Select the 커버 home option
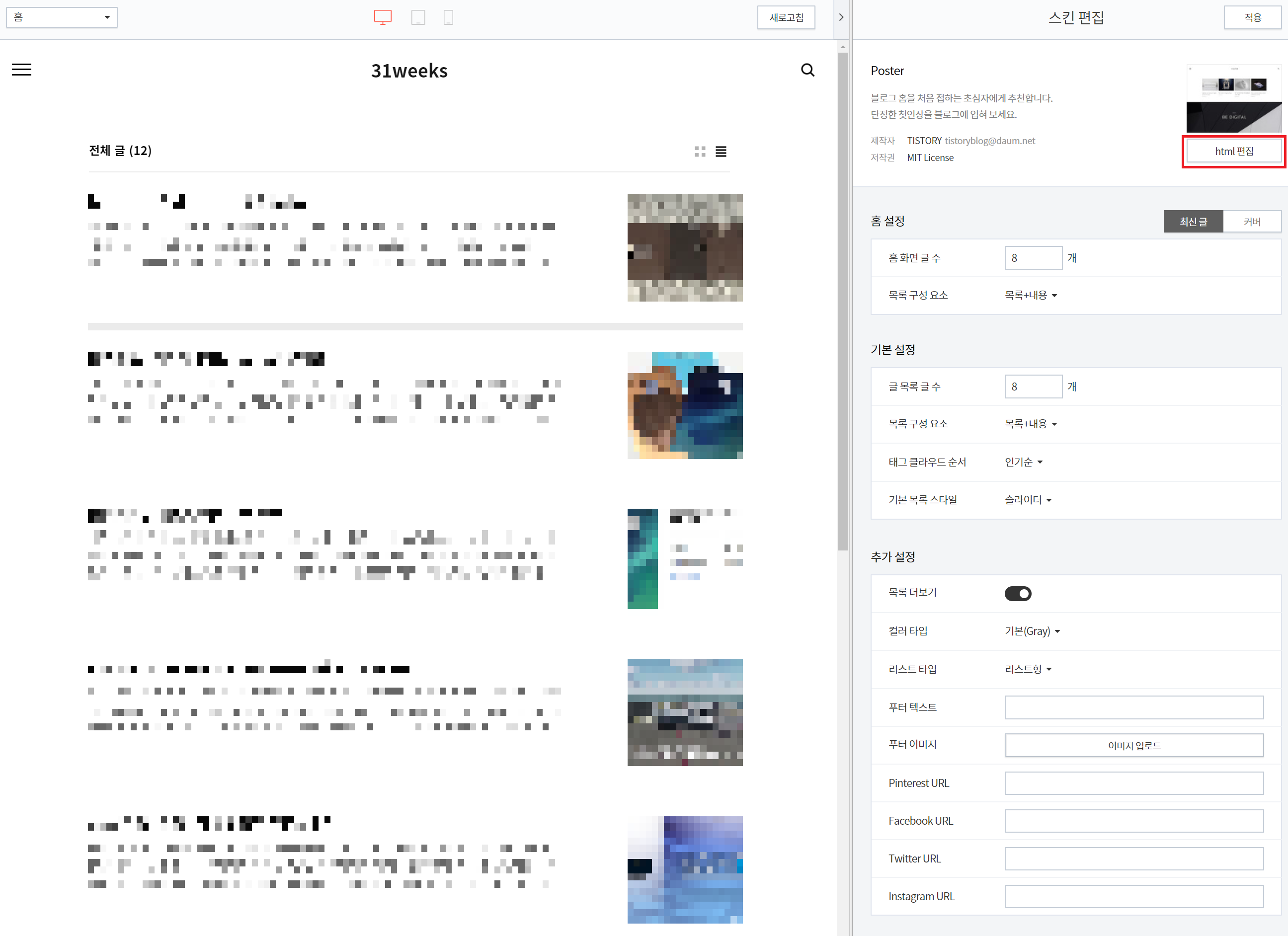This screenshot has width=1288, height=936. (x=1252, y=222)
